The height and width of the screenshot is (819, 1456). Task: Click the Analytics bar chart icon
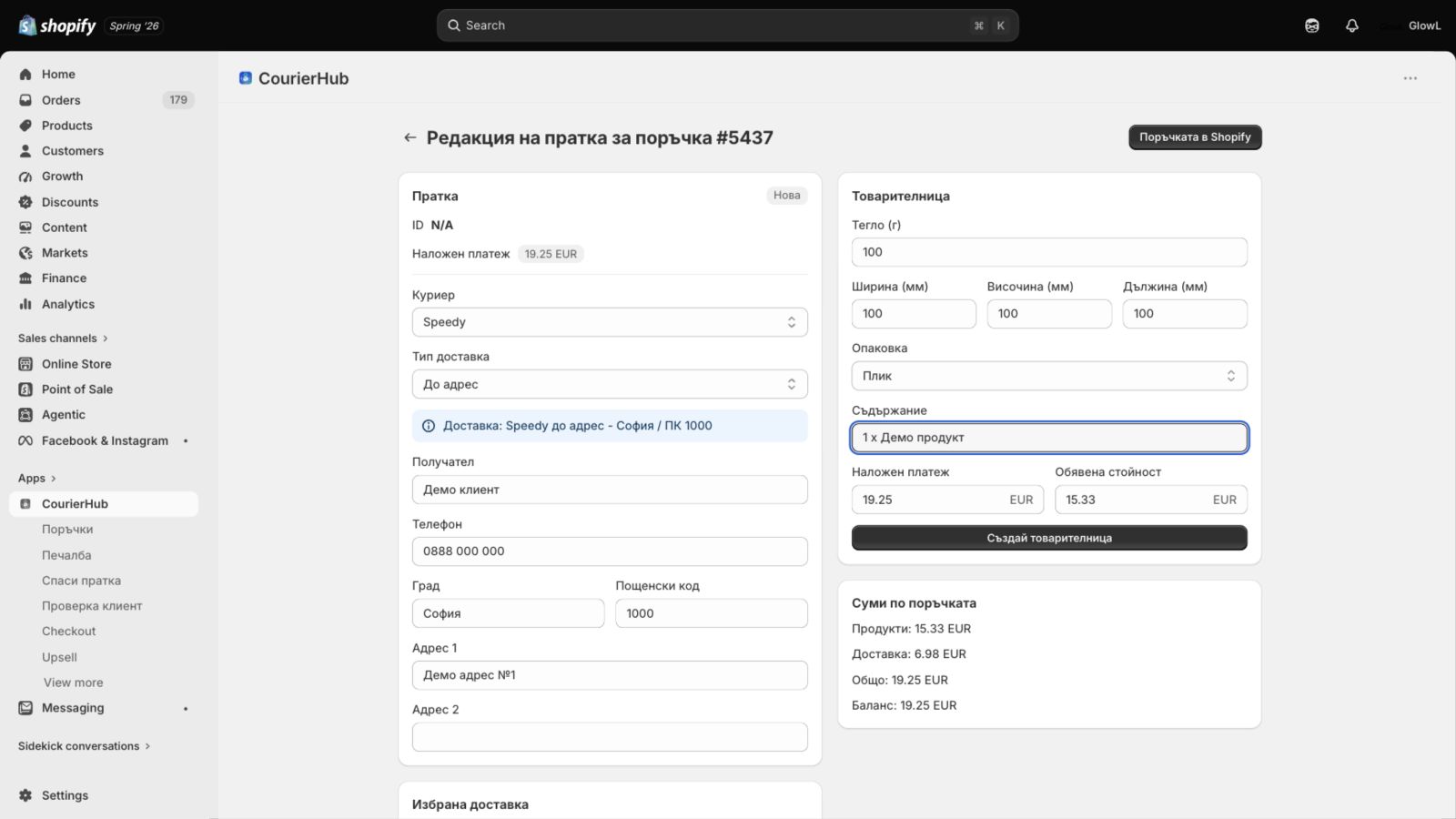(25, 304)
